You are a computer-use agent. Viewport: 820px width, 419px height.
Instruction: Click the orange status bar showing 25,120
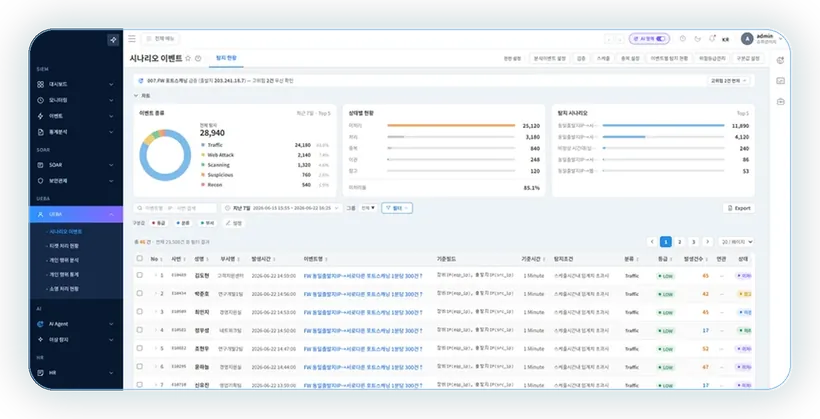click(x=451, y=126)
